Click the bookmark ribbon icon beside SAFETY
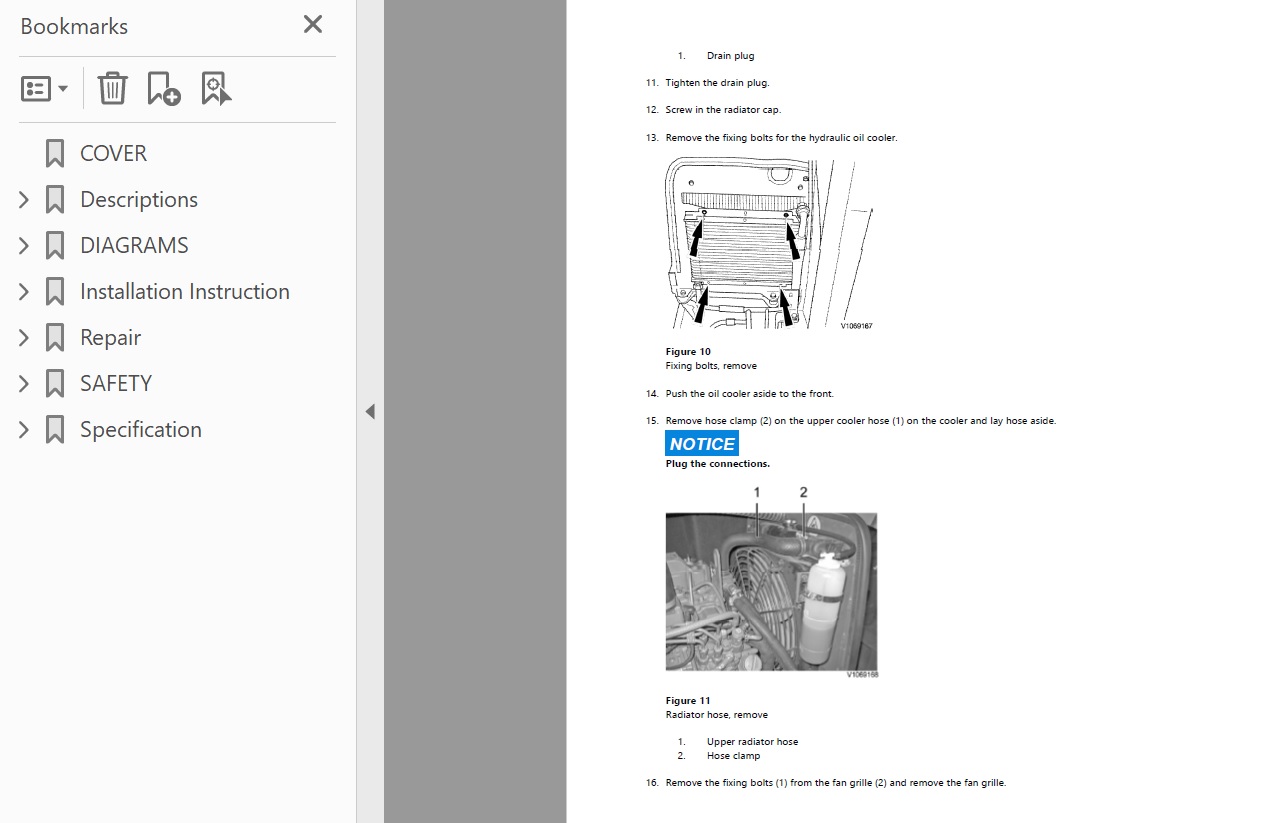 (x=55, y=383)
